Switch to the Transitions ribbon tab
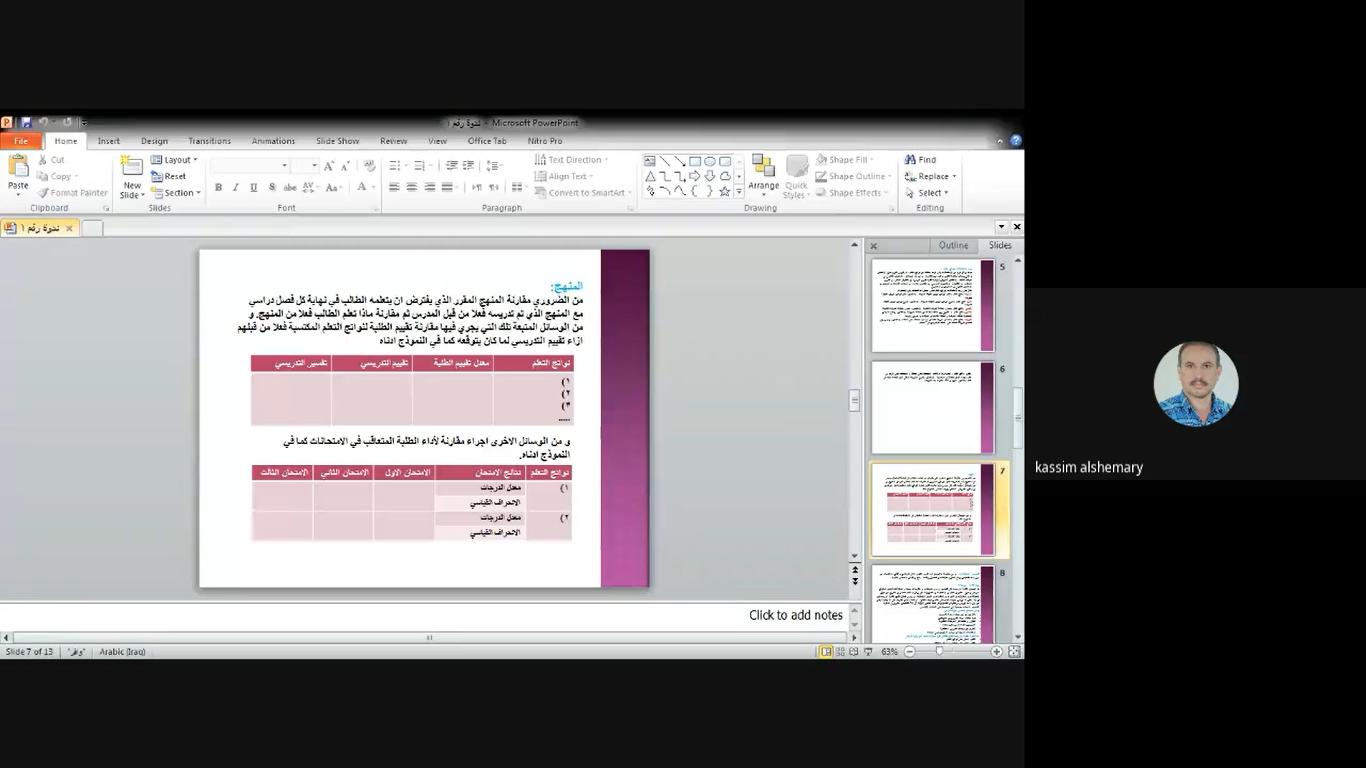The image size is (1366, 768). (x=209, y=141)
